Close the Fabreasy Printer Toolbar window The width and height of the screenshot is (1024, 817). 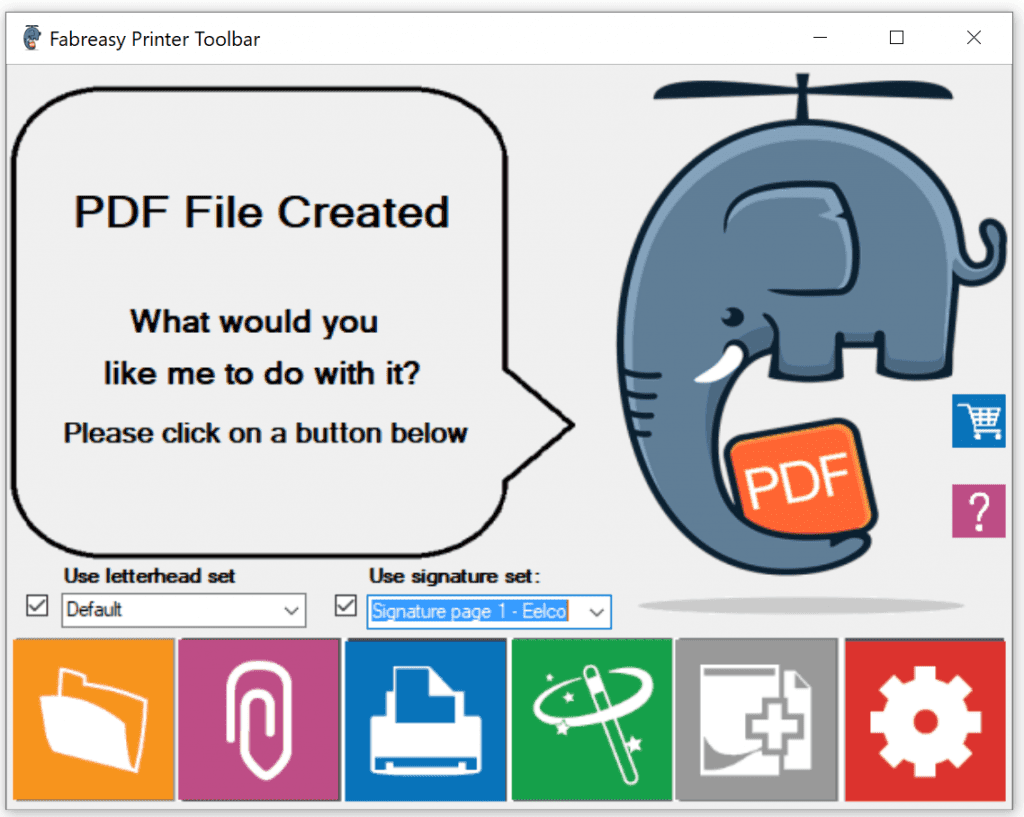coord(973,39)
